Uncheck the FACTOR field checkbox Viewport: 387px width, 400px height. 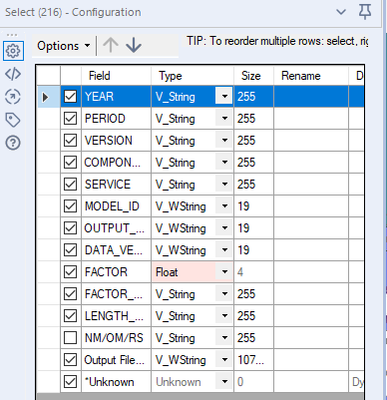pyautogui.click(x=70, y=272)
